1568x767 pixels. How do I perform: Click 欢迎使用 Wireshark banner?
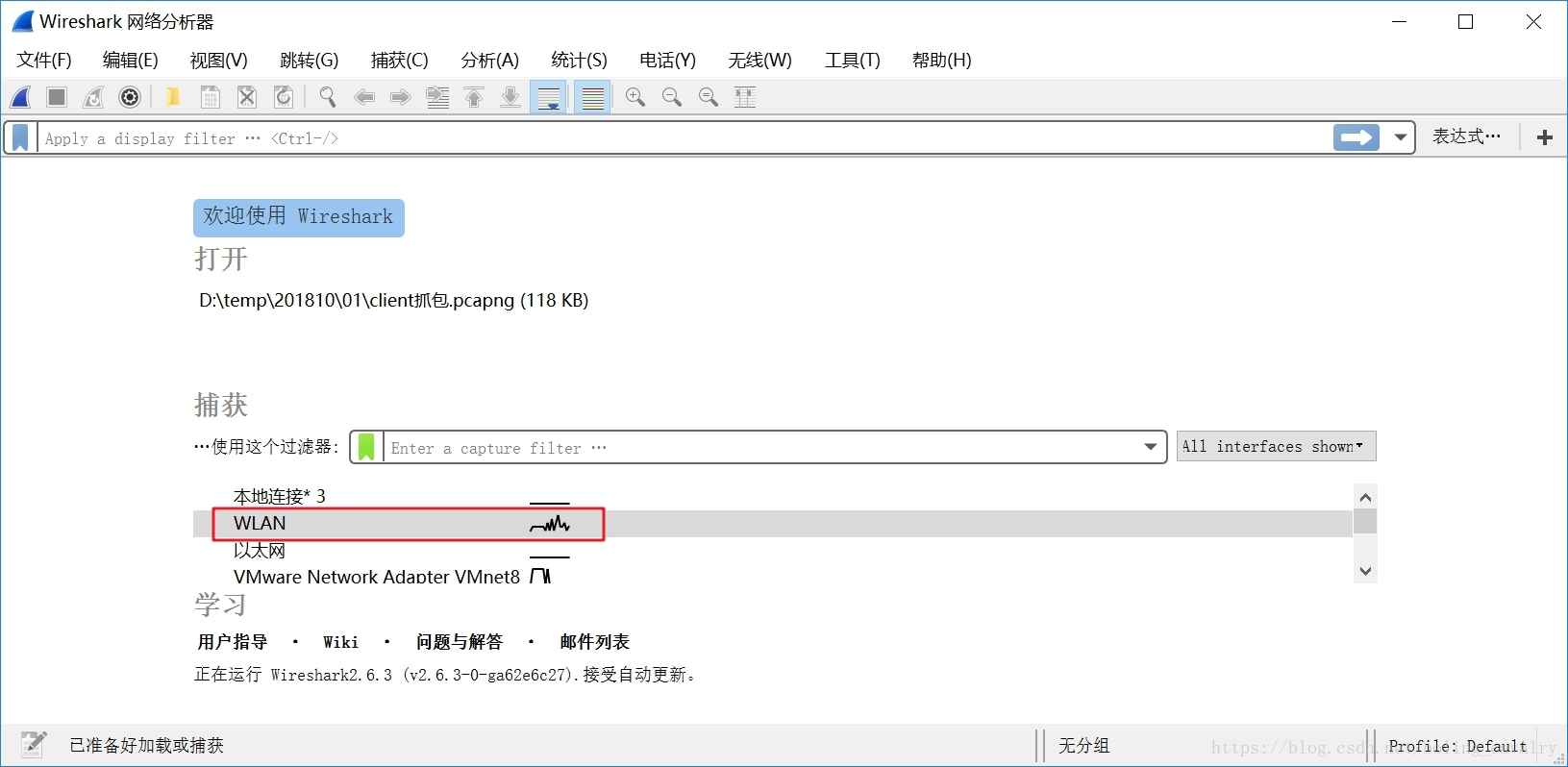(299, 217)
